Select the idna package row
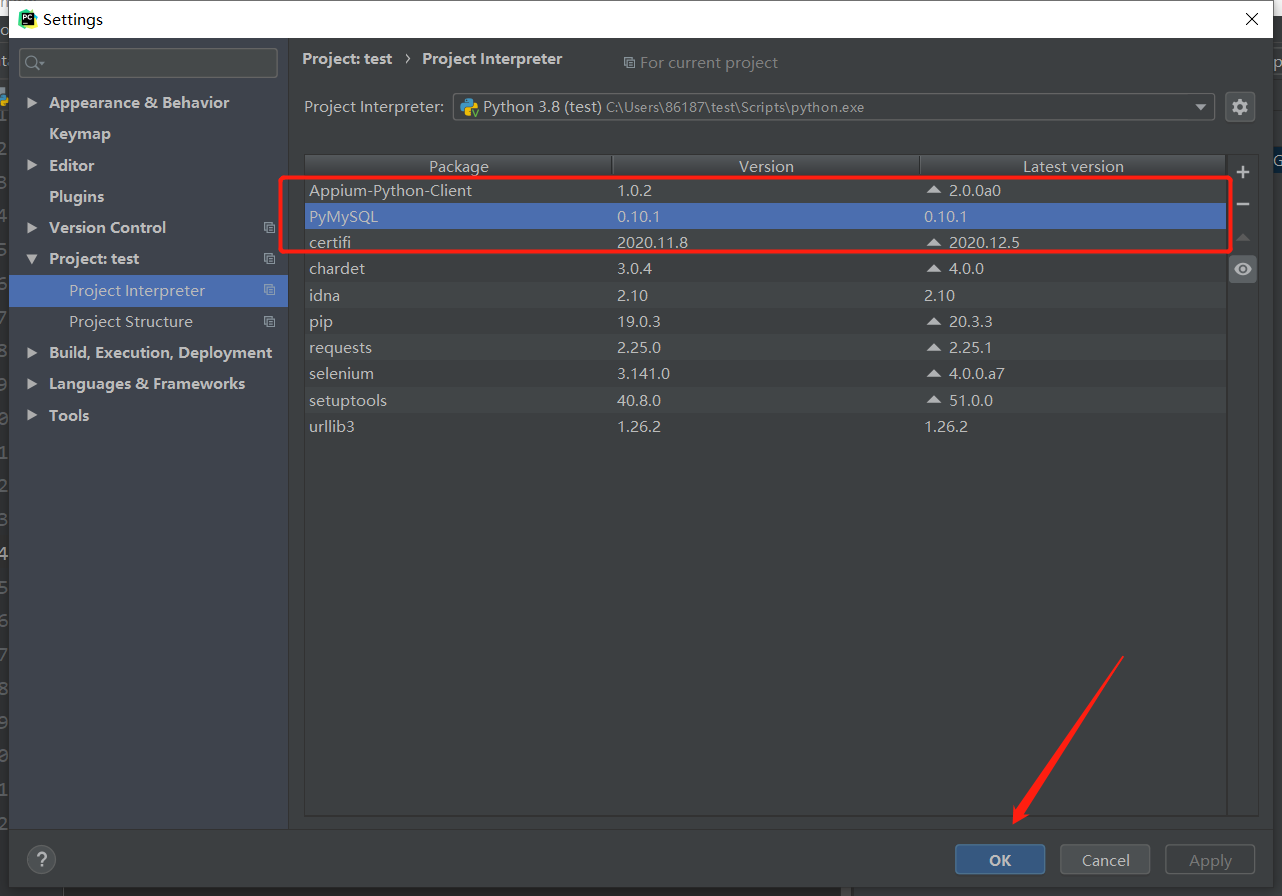The height and width of the screenshot is (896, 1282). pos(766,295)
